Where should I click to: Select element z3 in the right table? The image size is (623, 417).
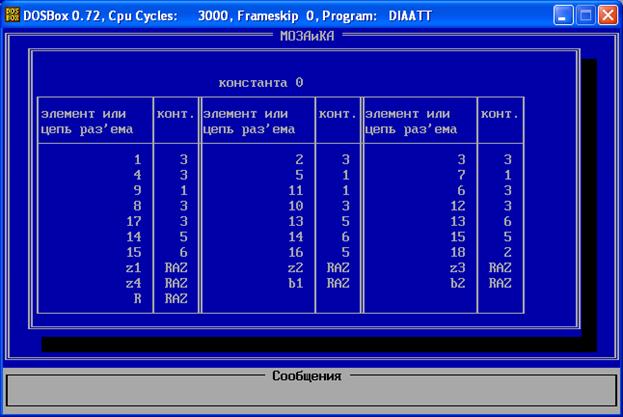[x=458, y=268]
